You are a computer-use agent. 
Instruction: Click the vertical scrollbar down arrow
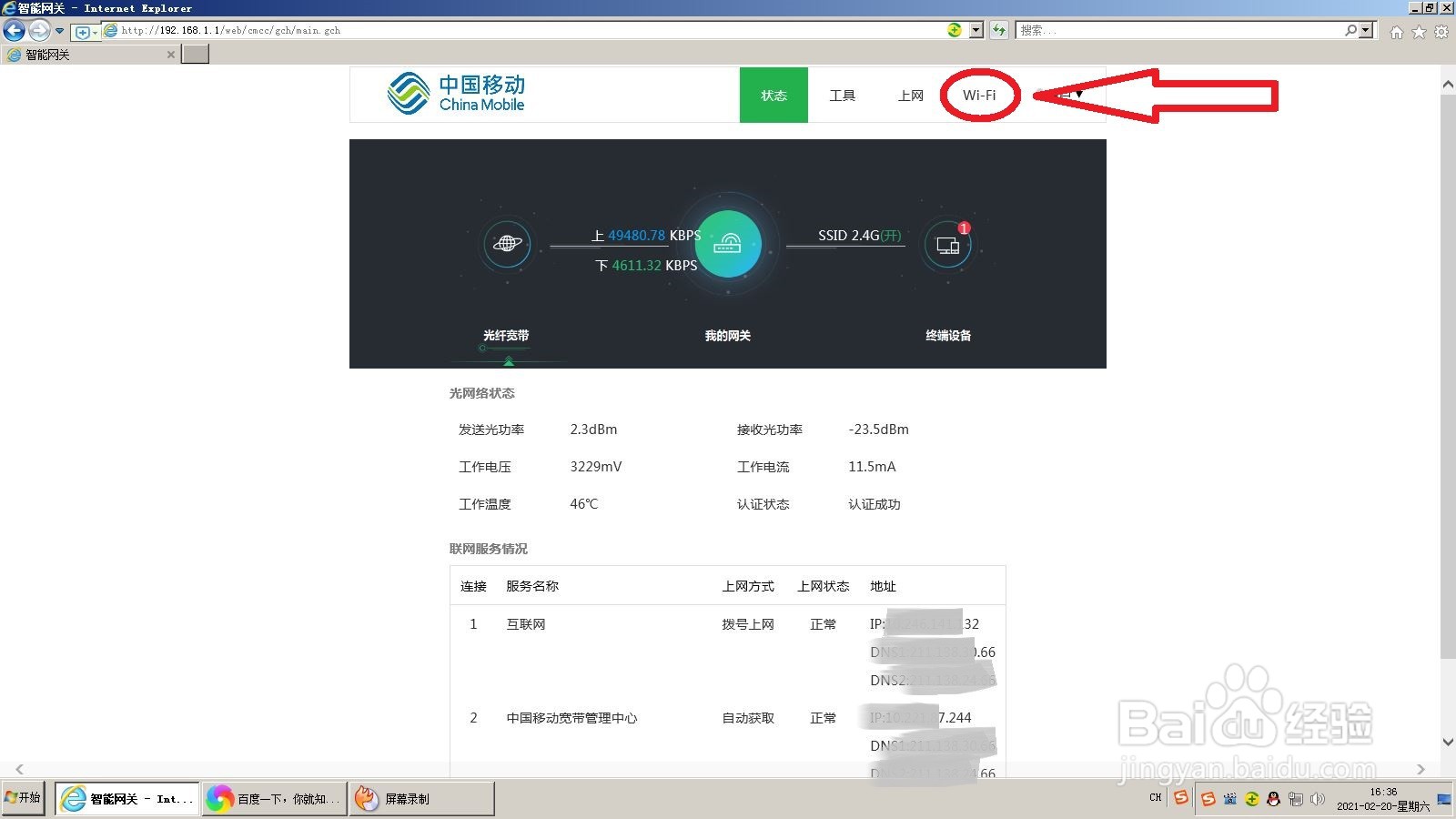point(1448,742)
